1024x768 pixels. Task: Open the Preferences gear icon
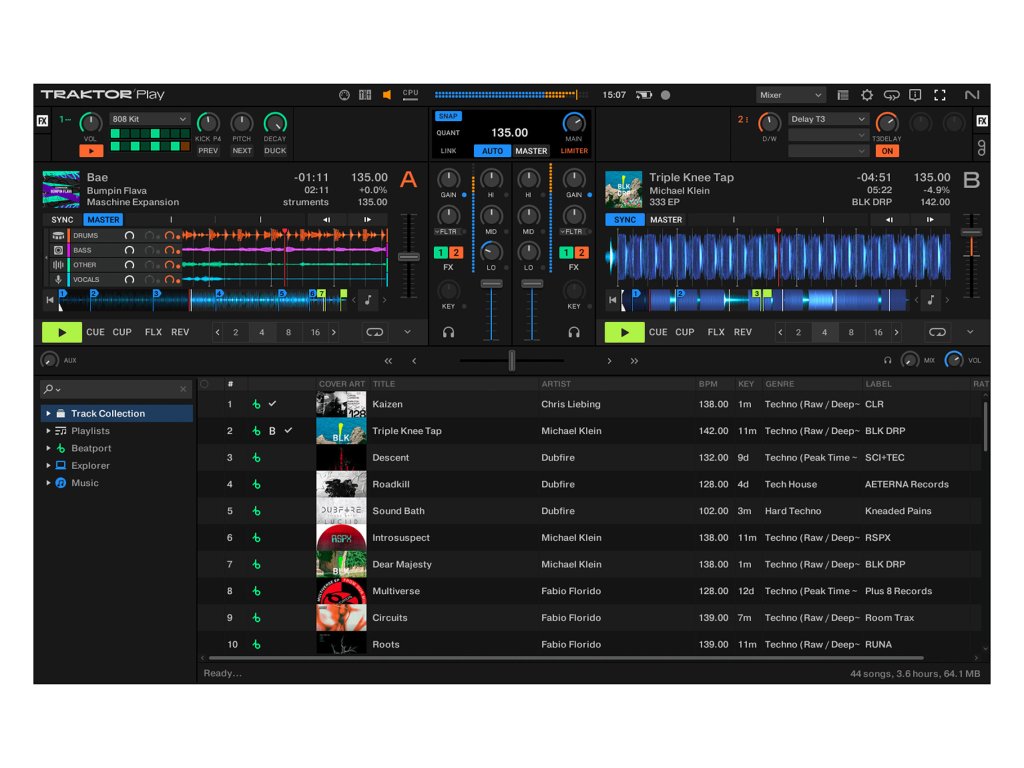click(x=867, y=95)
